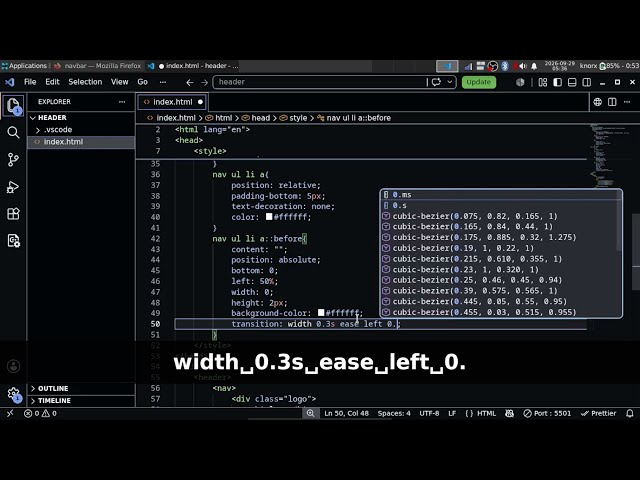
Task: Open the Explorer view in activity bar
Action: [13, 106]
